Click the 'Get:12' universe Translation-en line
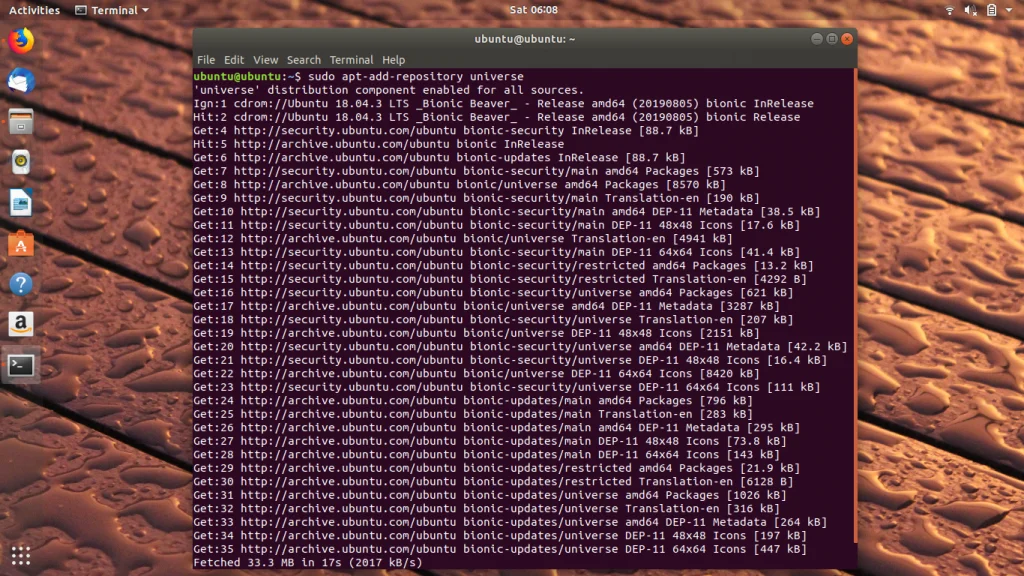 point(462,238)
